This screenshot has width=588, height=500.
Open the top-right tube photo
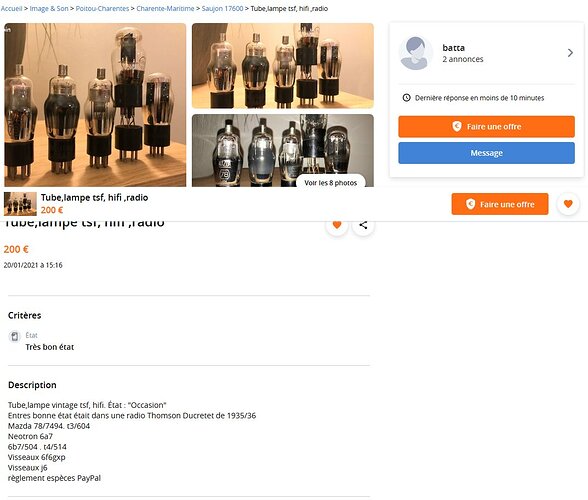[x=283, y=66]
